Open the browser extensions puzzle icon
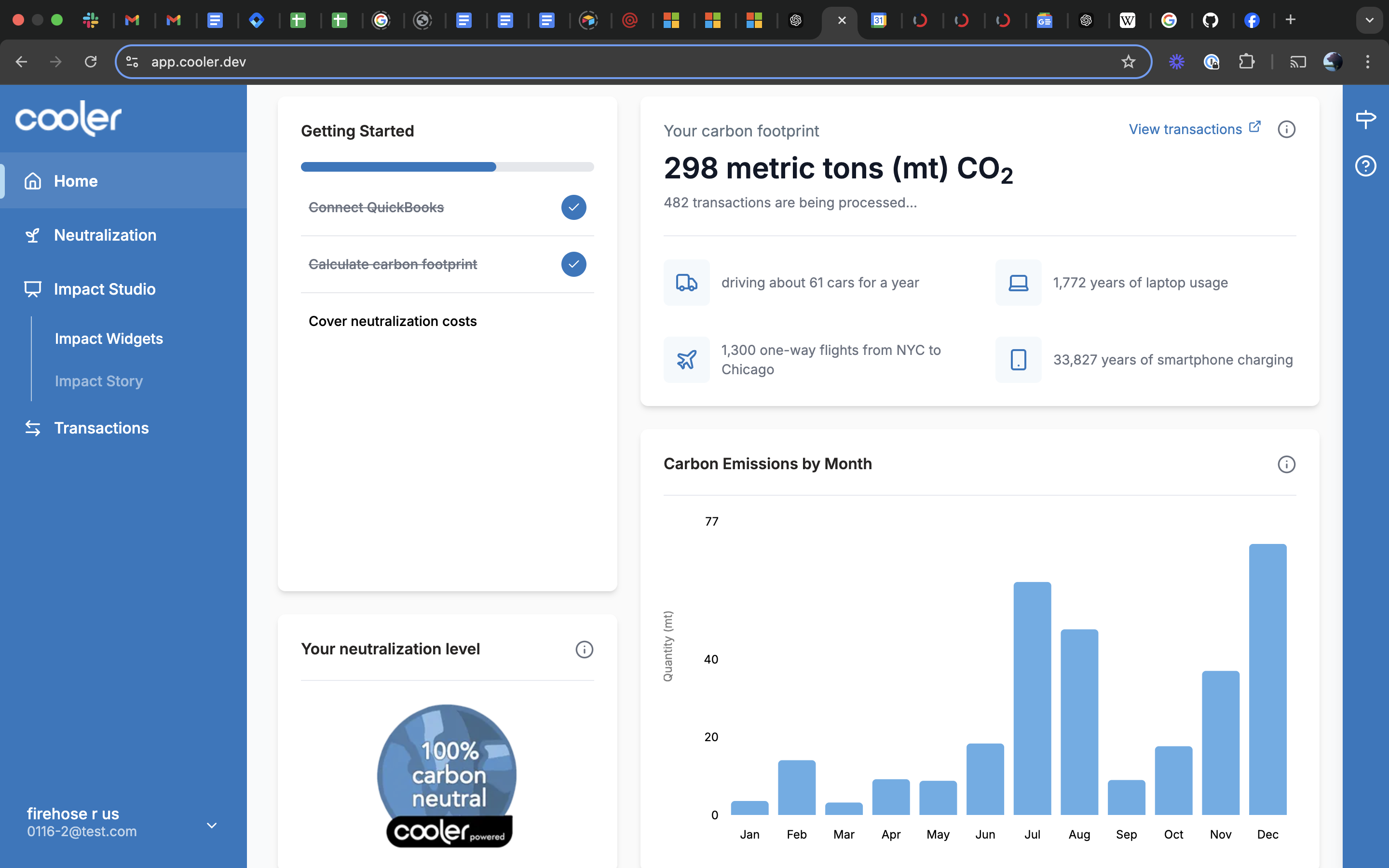The image size is (1389, 868). (x=1246, y=61)
